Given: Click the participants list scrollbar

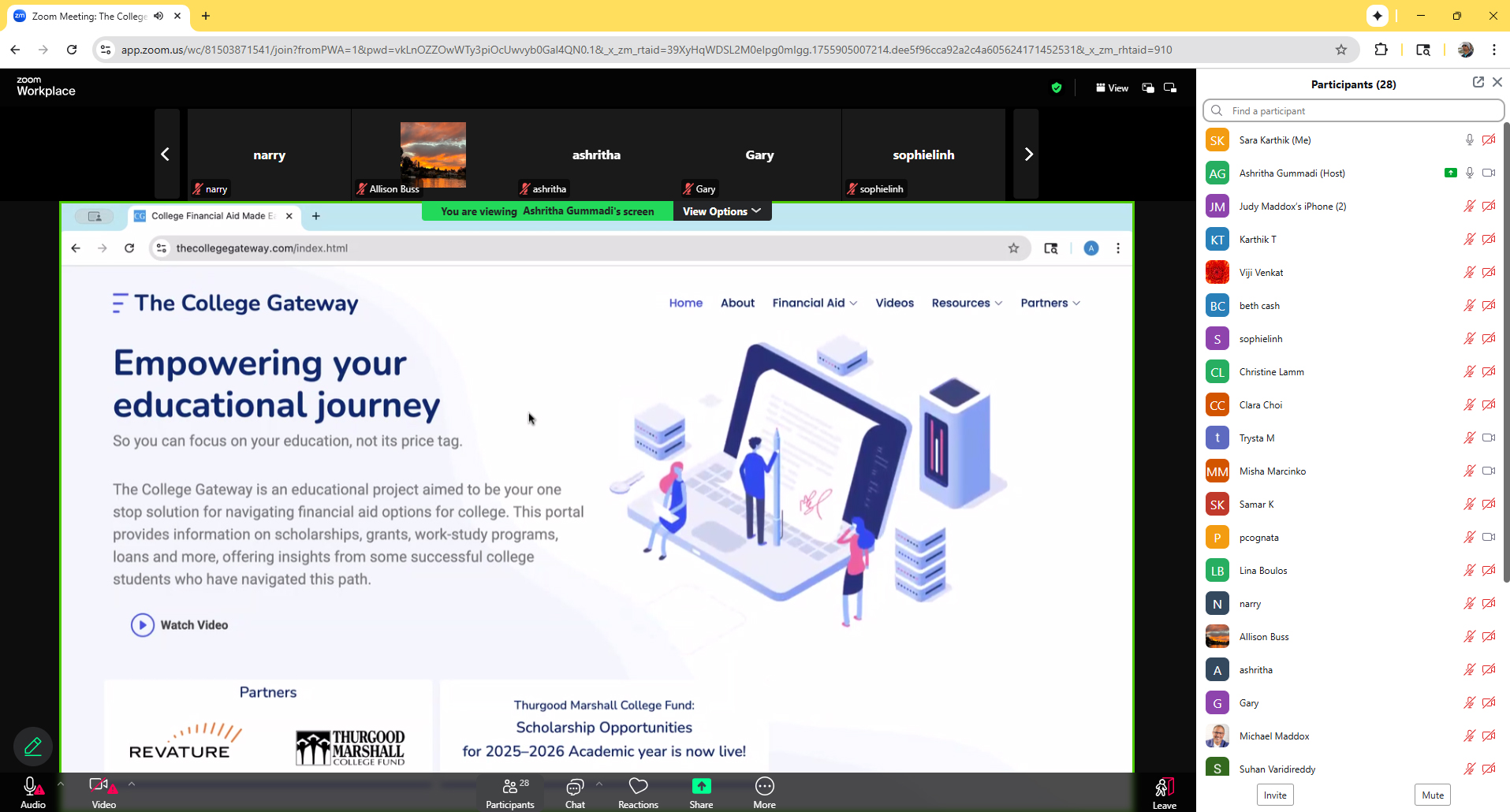Looking at the screenshot, I should (1505, 355).
